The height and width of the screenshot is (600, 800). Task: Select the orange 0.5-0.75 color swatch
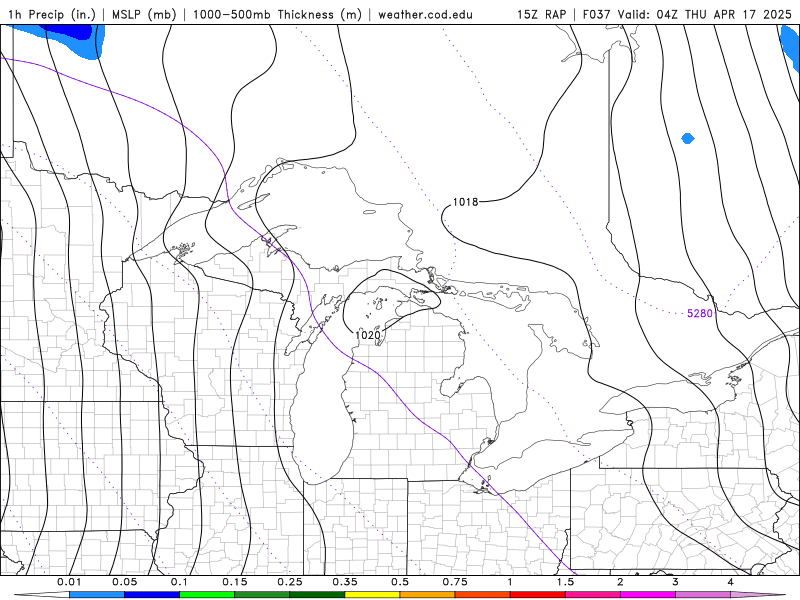[428, 595]
